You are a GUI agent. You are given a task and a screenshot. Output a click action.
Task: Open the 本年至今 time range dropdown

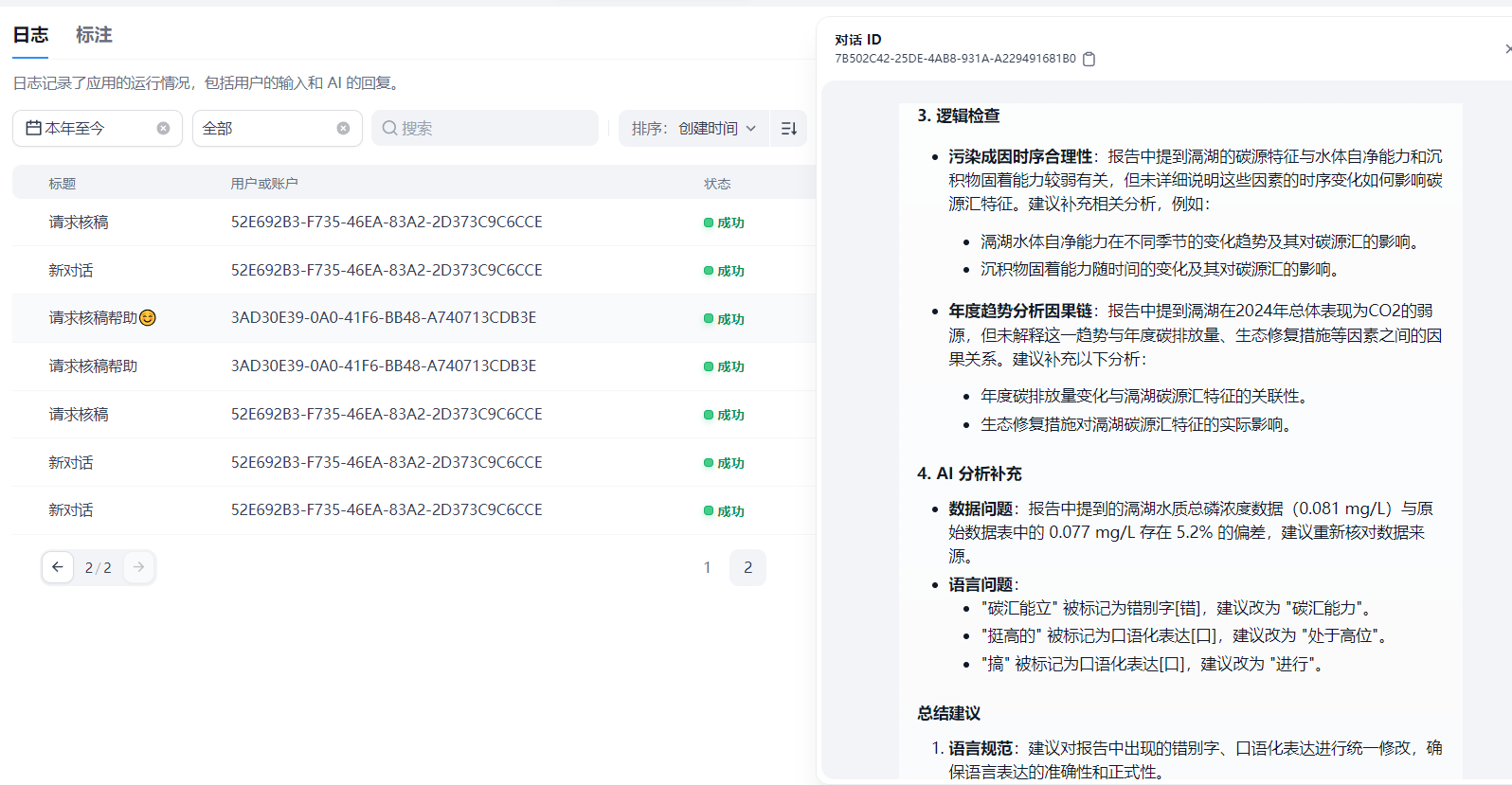coord(98,128)
